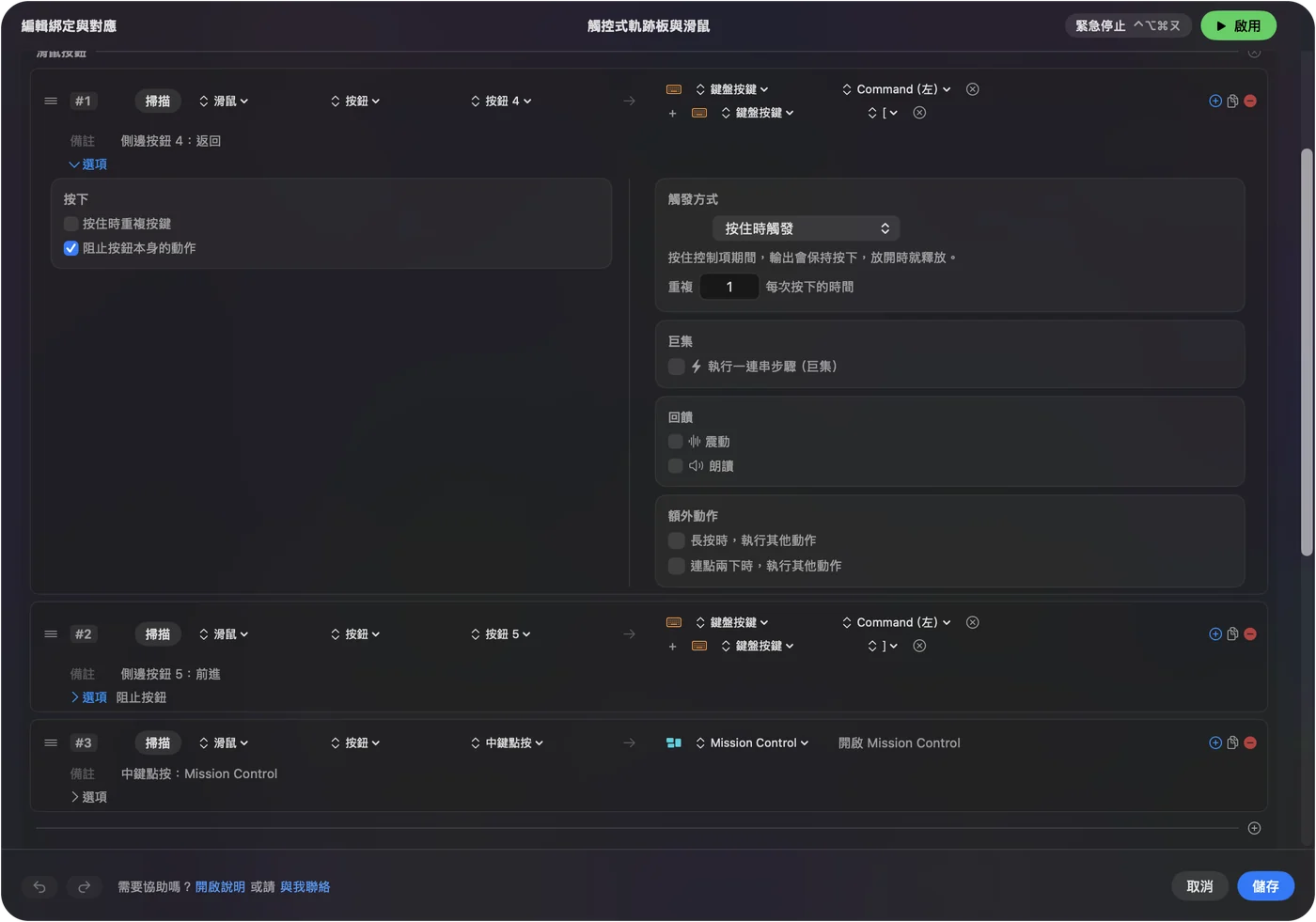The width and height of the screenshot is (1316, 922).
Task: Uncheck 阻止按鈕本身的動作
Action: point(70,248)
